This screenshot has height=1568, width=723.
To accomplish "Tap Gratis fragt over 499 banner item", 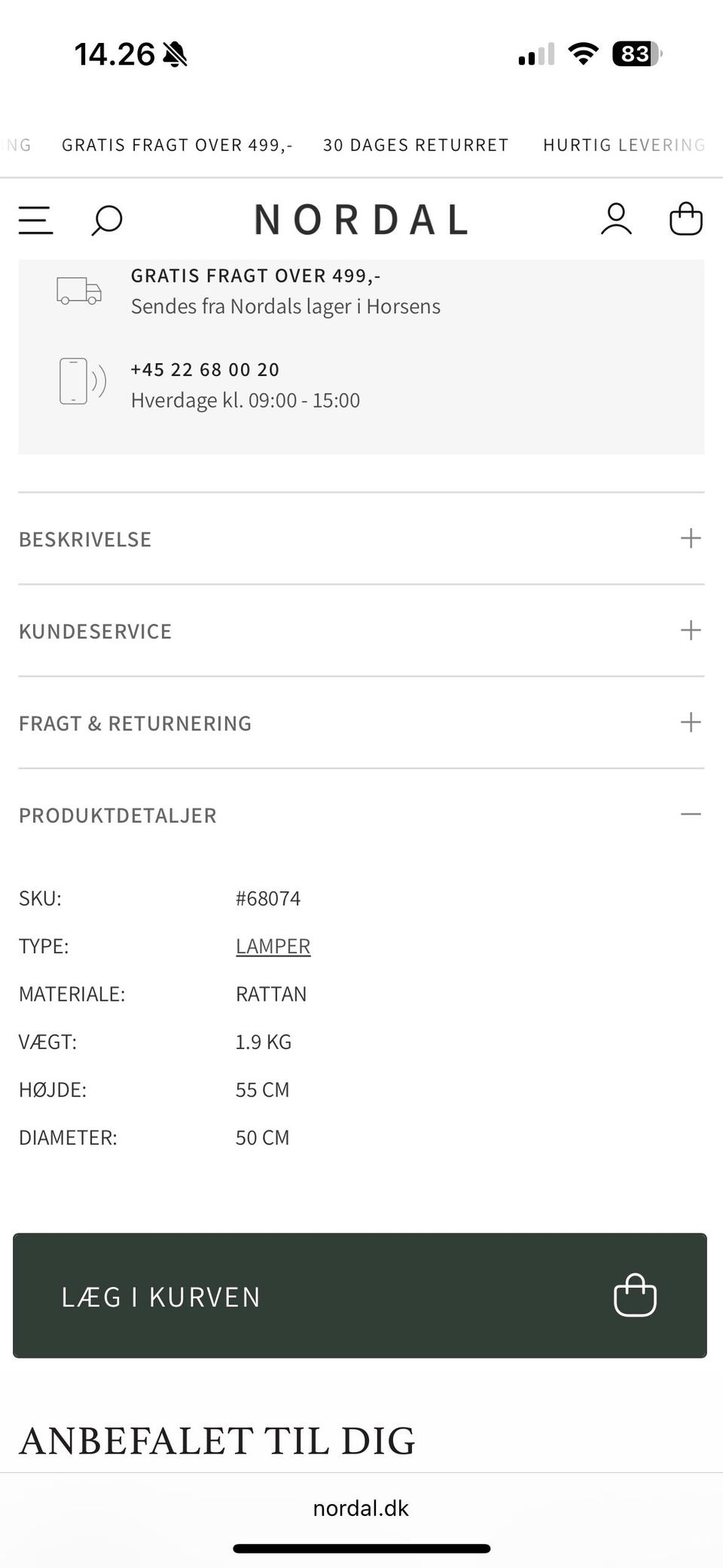I will (x=177, y=145).
